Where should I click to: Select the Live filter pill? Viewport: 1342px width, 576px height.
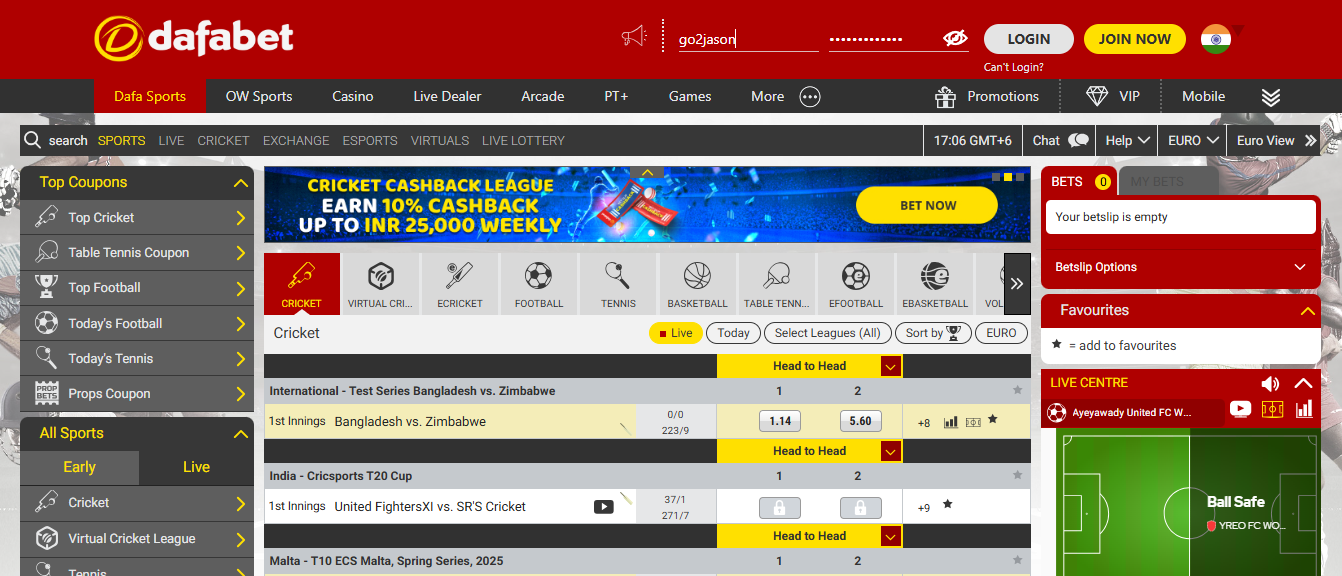pos(675,333)
